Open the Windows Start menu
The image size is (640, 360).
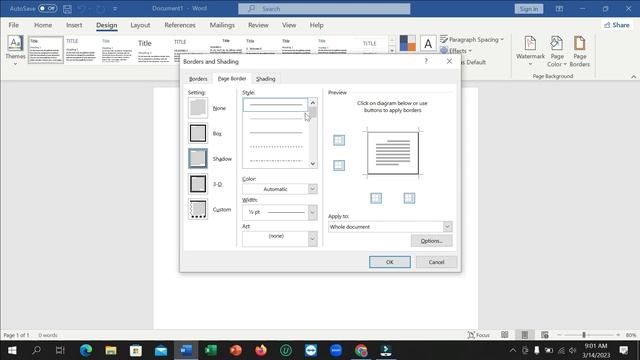pos(12,350)
